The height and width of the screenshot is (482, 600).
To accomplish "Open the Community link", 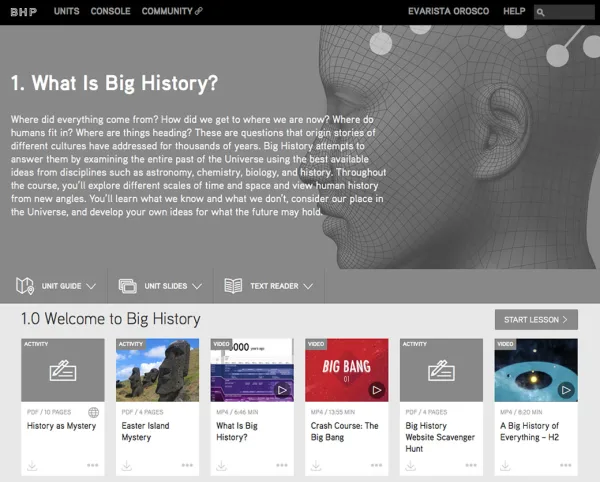I will coord(172,11).
